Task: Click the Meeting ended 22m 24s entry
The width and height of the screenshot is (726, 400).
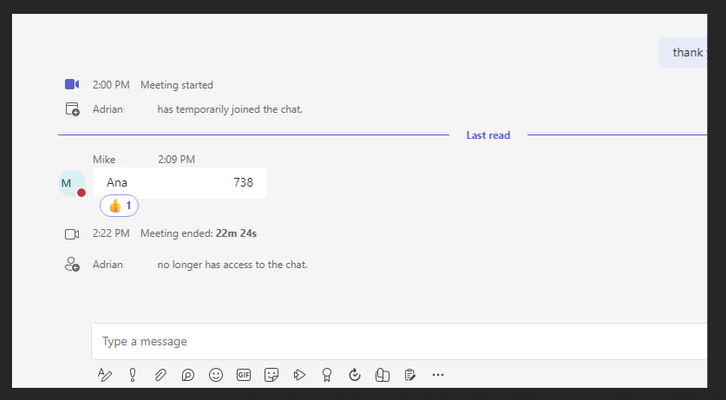Action: (198, 233)
